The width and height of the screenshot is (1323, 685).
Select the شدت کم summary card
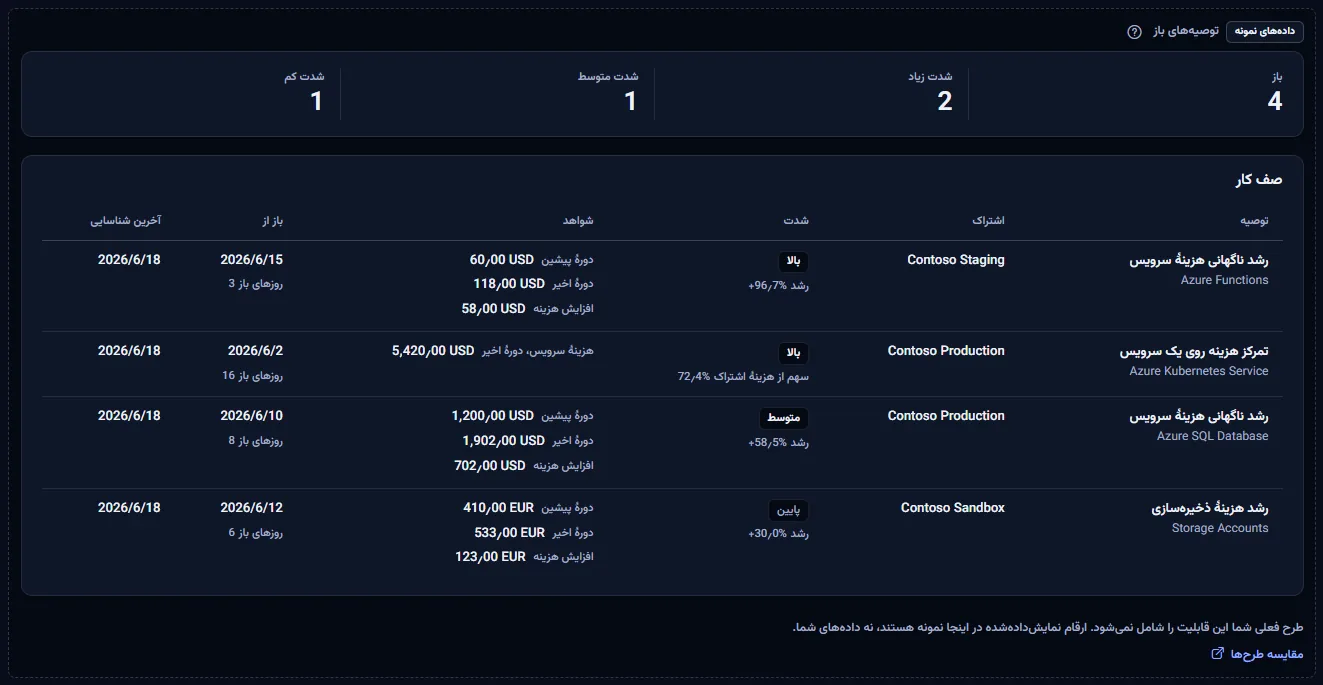(x=182, y=93)
